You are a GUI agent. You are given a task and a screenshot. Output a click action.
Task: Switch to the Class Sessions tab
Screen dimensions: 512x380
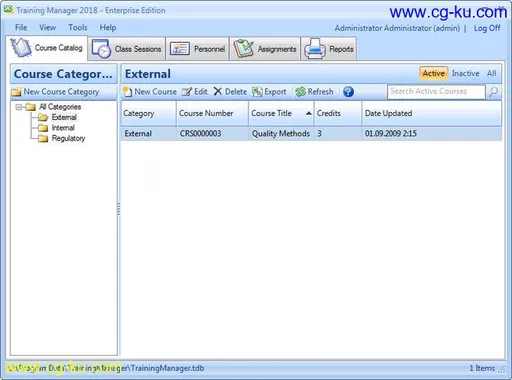(x=127, y=49)
